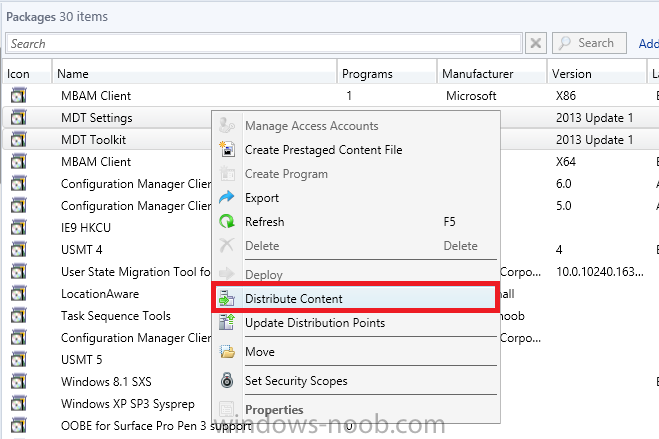659x439 pixels.
Task: Click the Manage Access Accounts icon
Action: click(227, 126)
